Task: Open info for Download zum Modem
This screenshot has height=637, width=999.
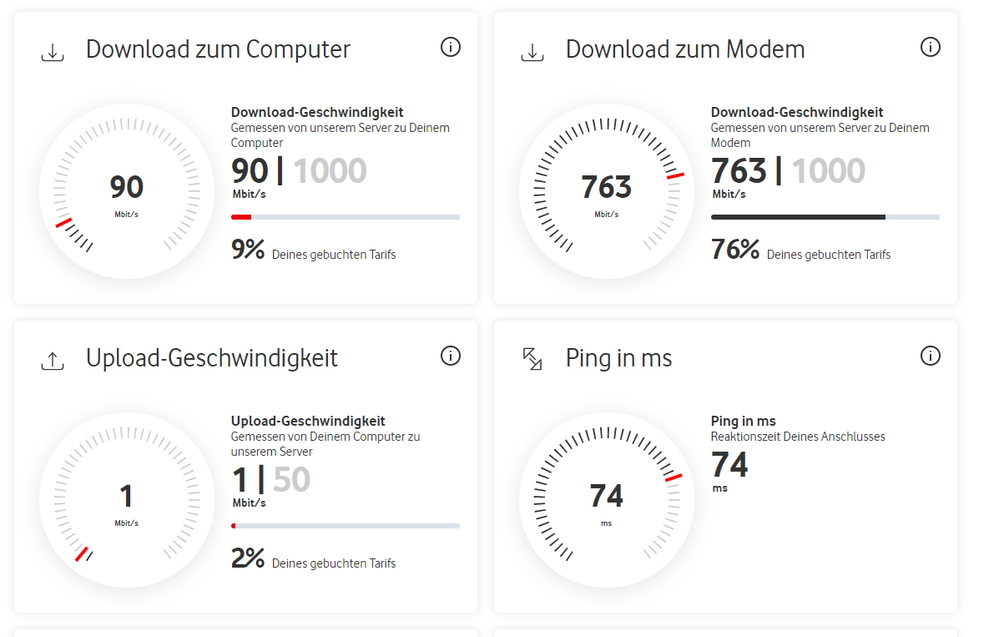Action: click(930, 47)
